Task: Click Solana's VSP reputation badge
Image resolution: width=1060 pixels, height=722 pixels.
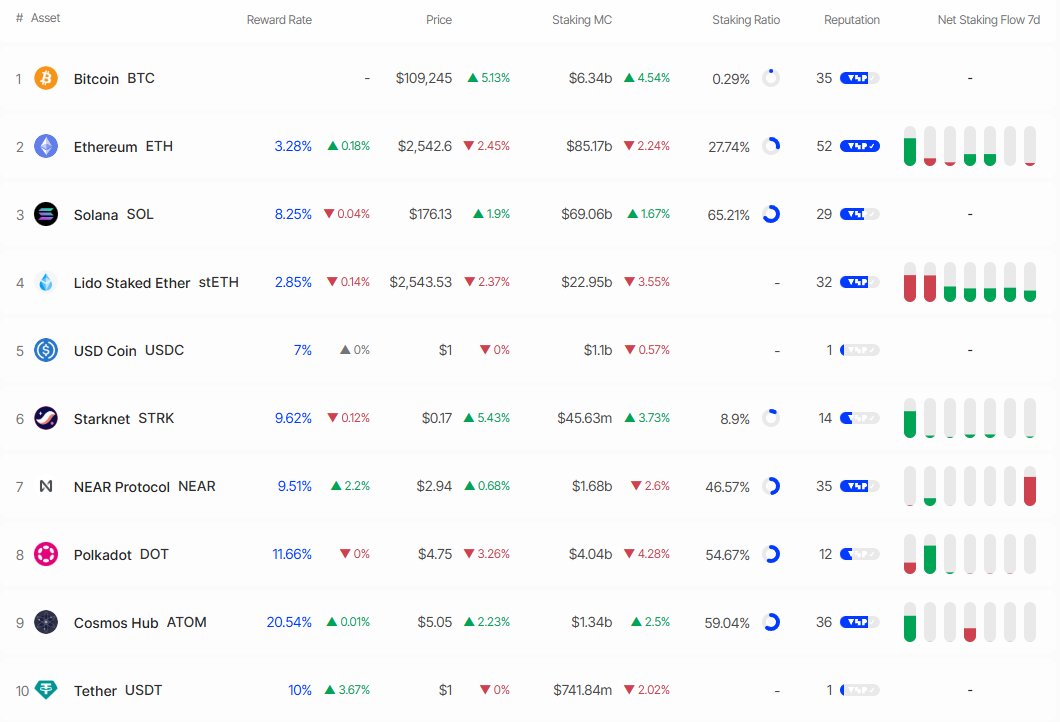Action: 859,214
